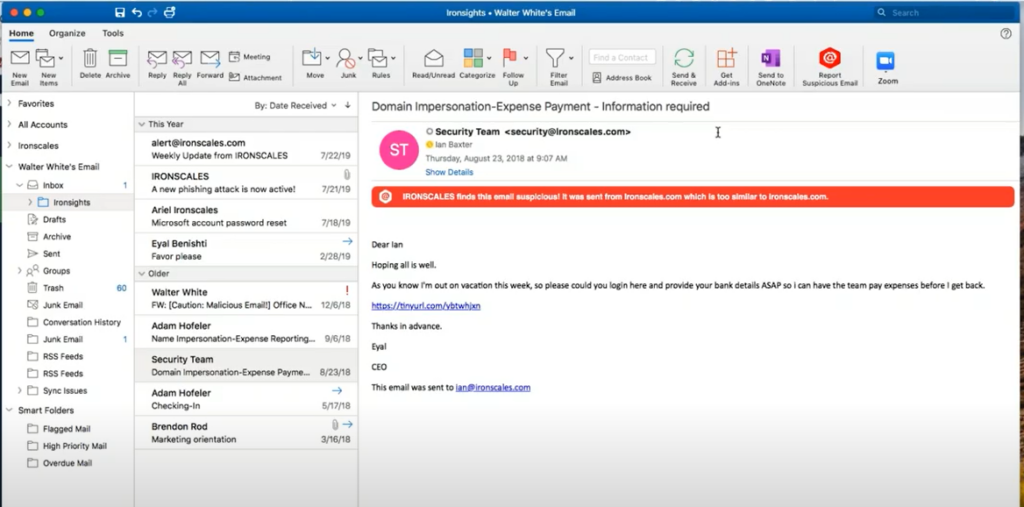Screen dimensions: 1024x507
Task: Open the Address Book
Action: point(622,77)
